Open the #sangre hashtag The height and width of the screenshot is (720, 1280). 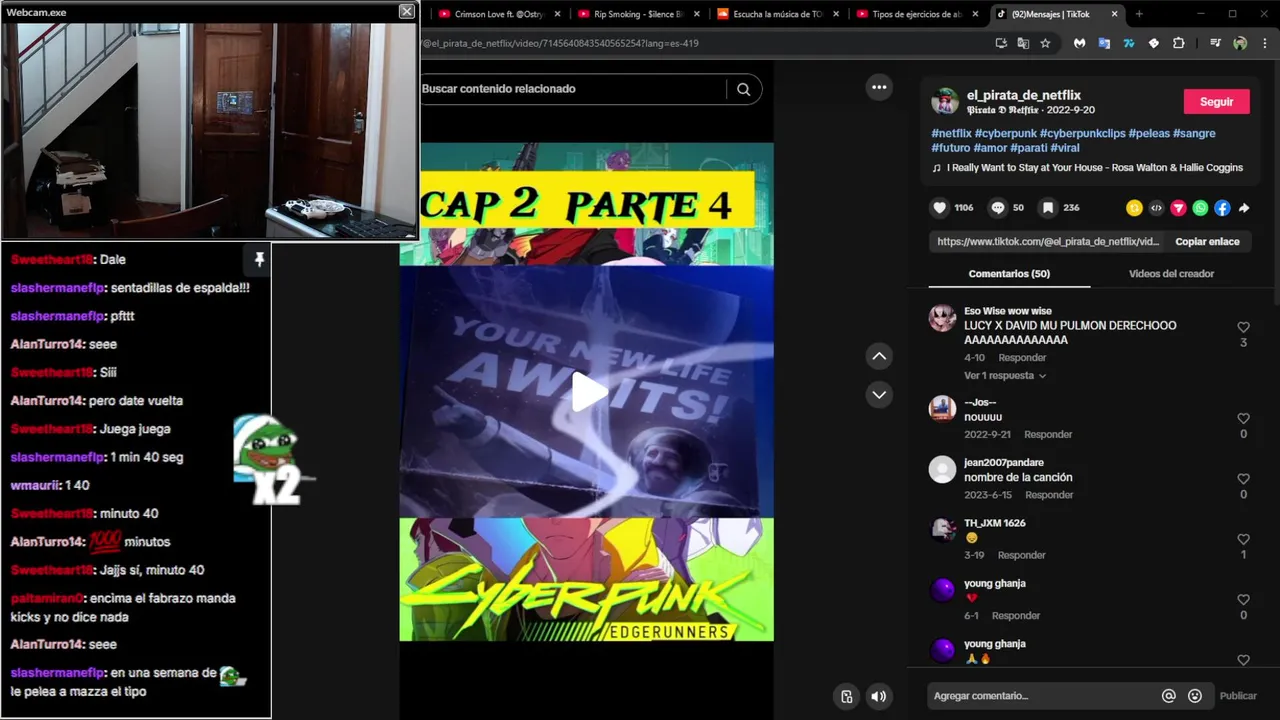1194,133
